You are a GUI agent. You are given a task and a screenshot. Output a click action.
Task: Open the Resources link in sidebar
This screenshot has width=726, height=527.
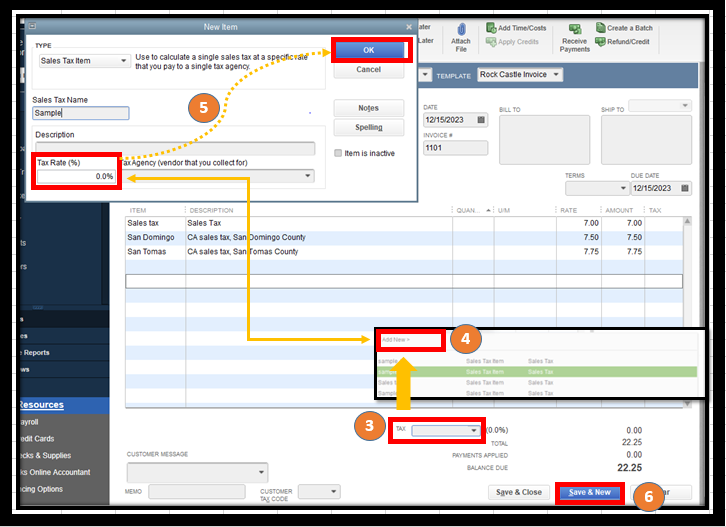click(x=41, y=405)
